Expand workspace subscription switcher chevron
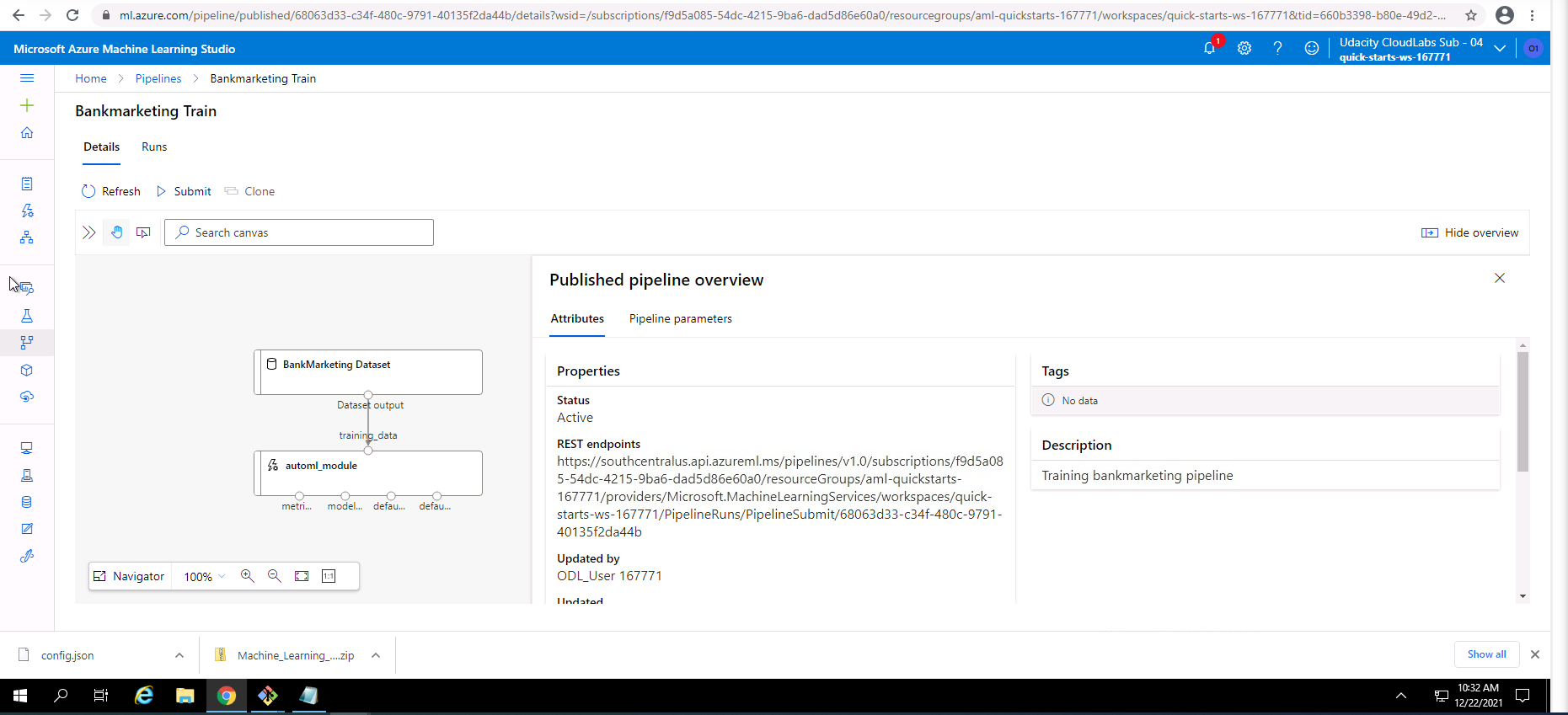1568x715 pixels. [1500, 49]
